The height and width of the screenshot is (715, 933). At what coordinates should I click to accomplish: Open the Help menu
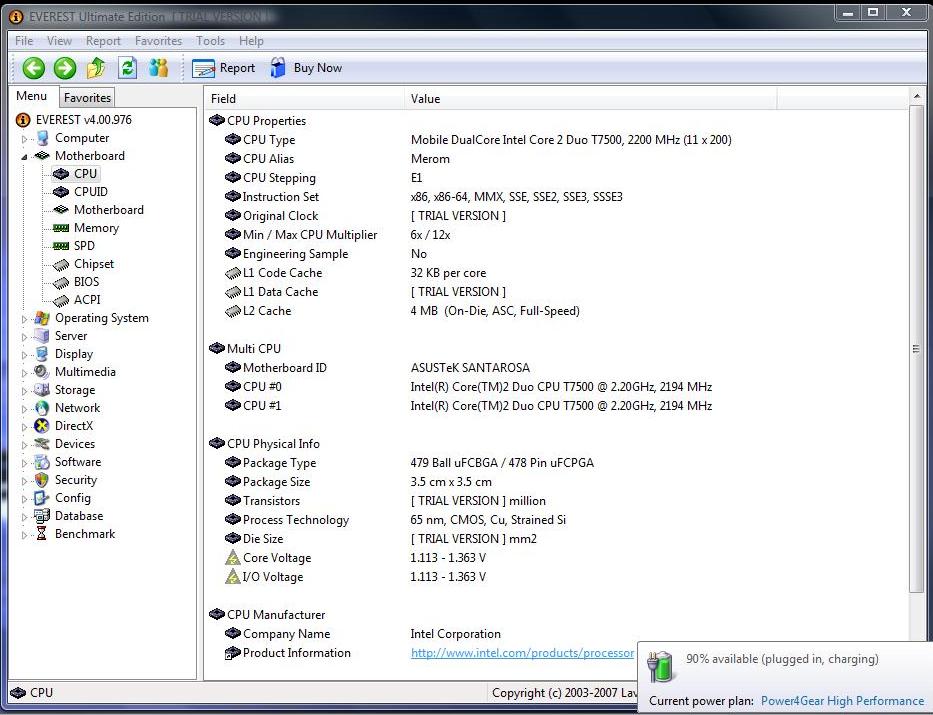click(251, 40)
